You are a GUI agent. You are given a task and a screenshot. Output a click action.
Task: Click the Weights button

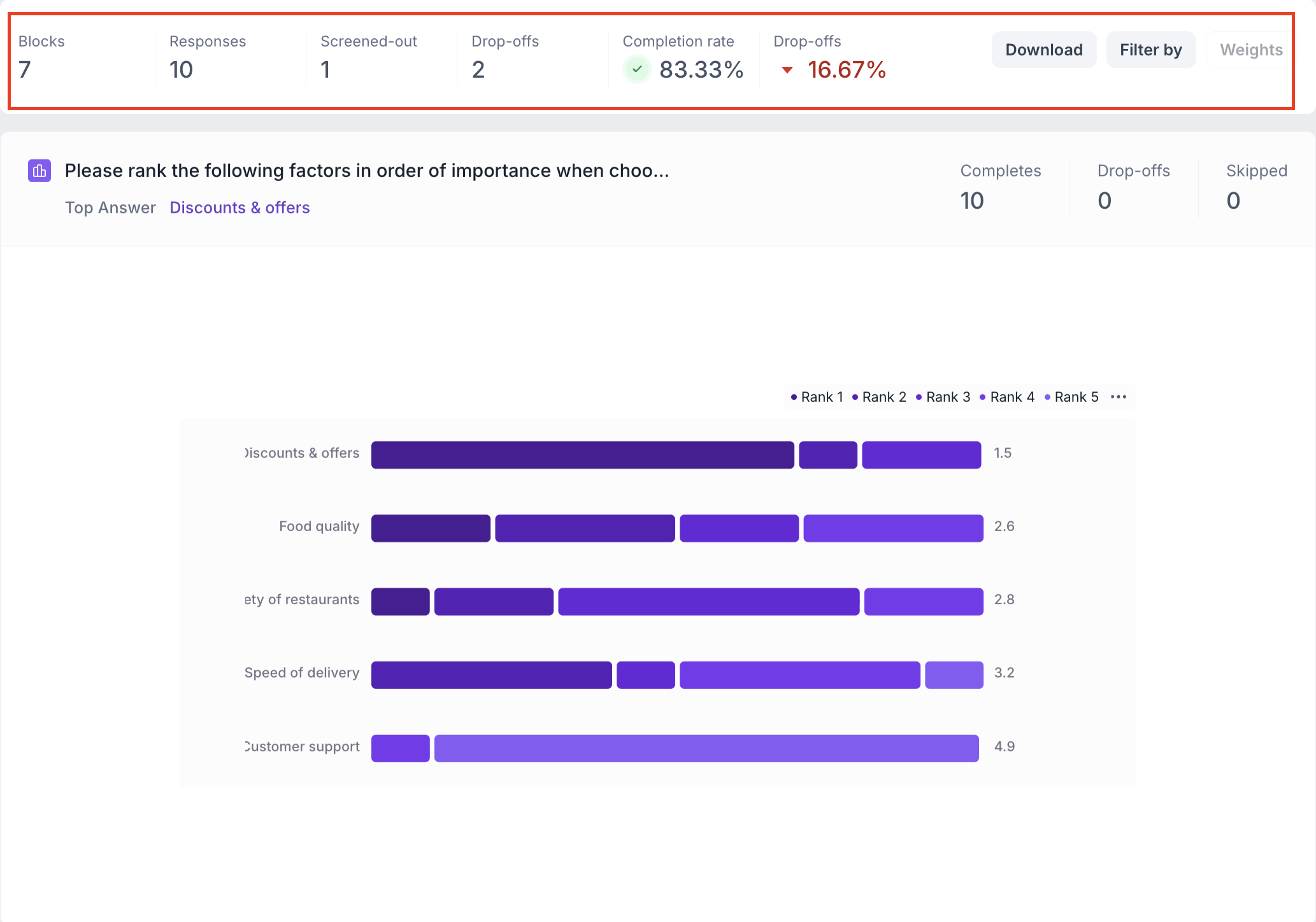tap(1250, 50)
